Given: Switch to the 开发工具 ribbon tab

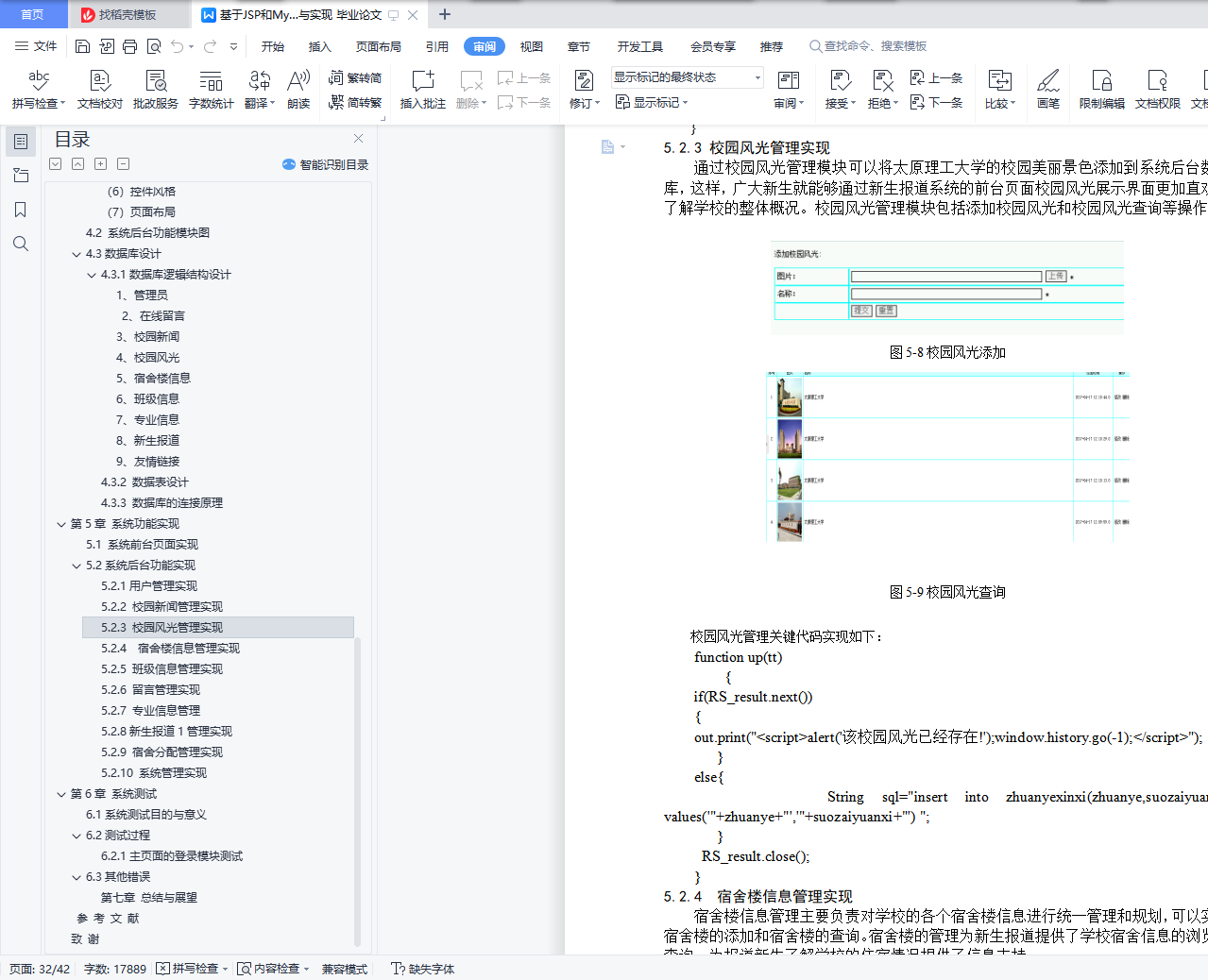Looking at the screenshot, I should [x=640, y=46].
